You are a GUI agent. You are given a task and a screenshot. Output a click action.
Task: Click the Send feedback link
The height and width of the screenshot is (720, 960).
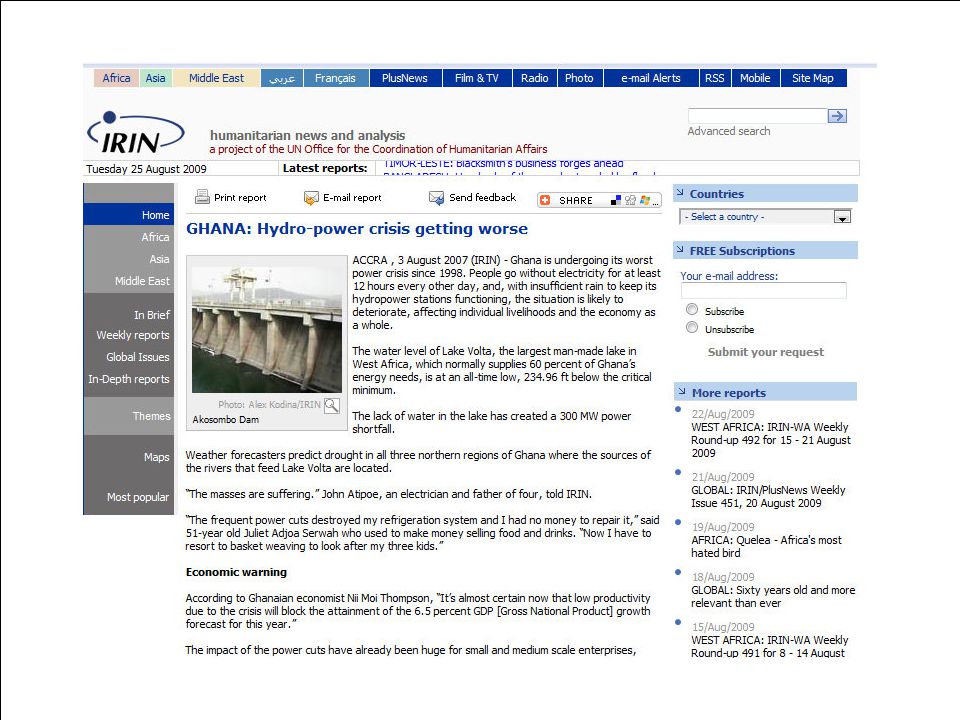[482, 197]
